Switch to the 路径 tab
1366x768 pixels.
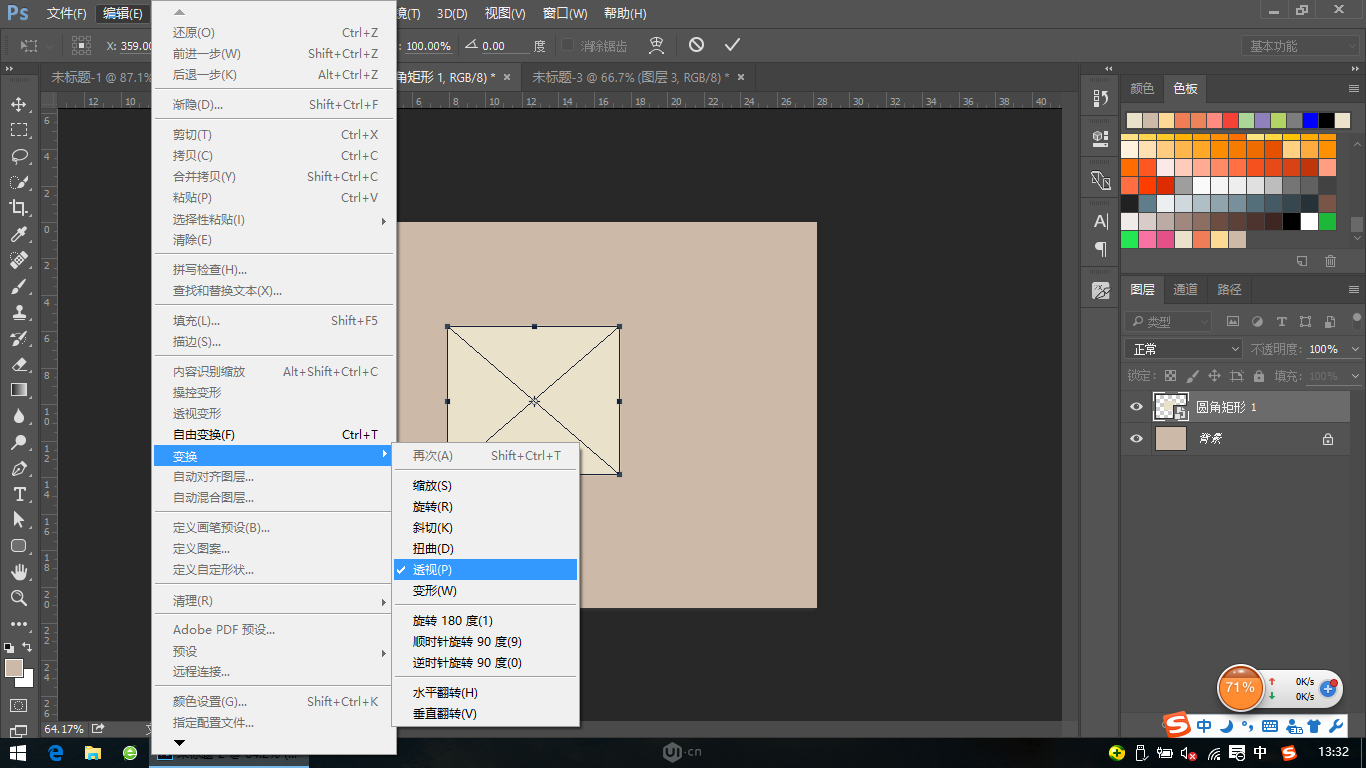coord(1229,289)
